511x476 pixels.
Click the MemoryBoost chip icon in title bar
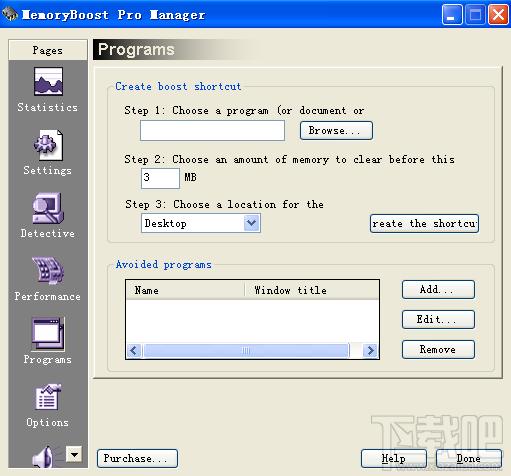point(10,14)
